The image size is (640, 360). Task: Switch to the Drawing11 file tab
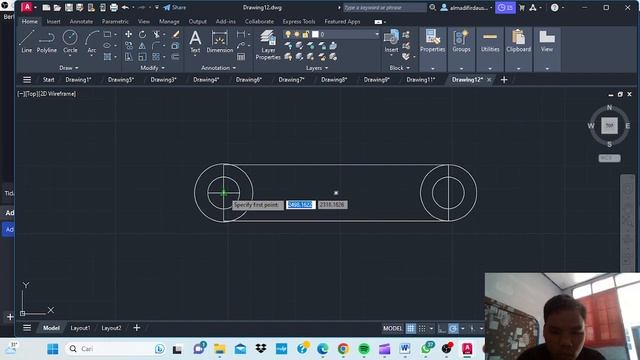[421, 80]
